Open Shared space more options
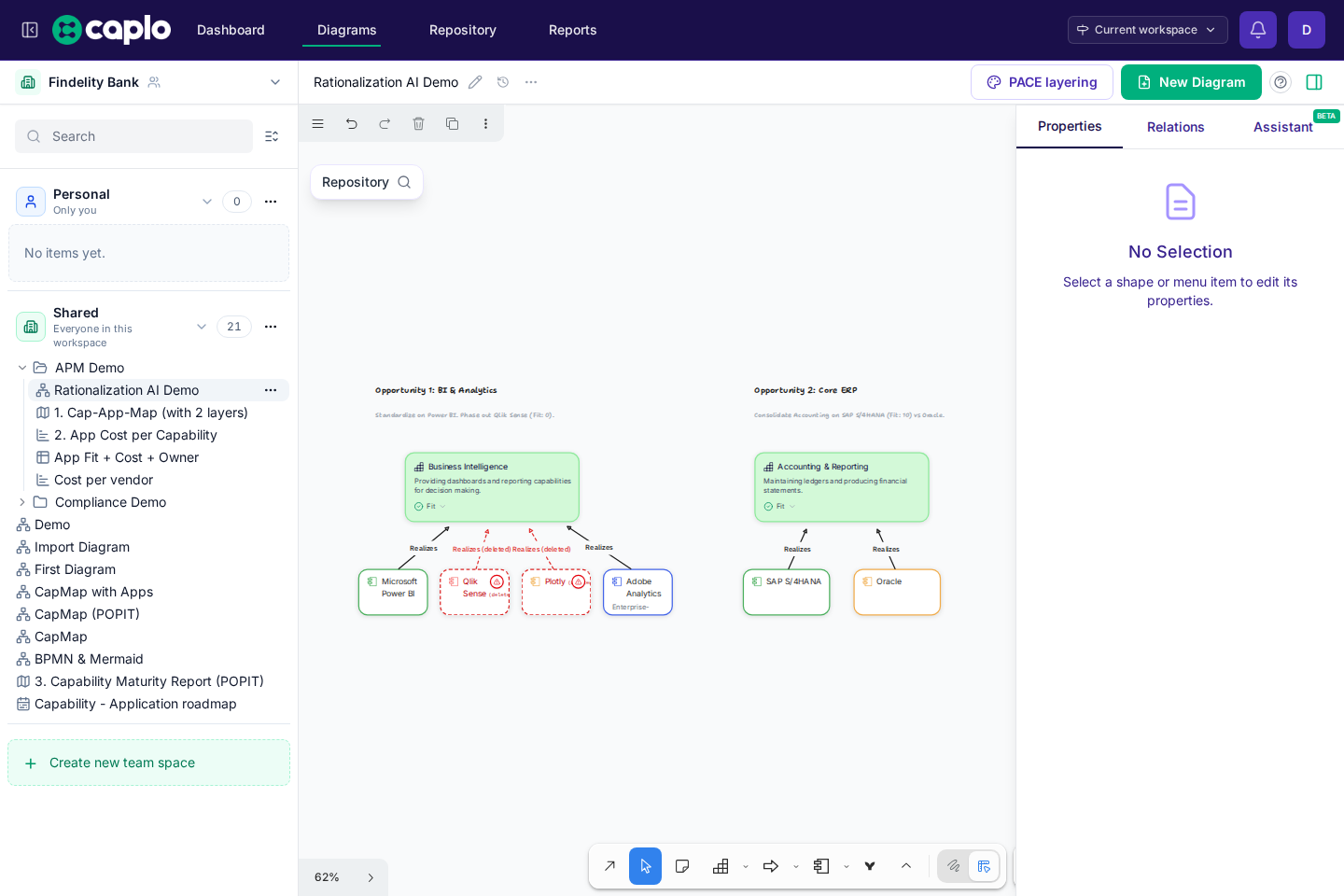This screenshot has height=896, width=1344. (271, 327)
